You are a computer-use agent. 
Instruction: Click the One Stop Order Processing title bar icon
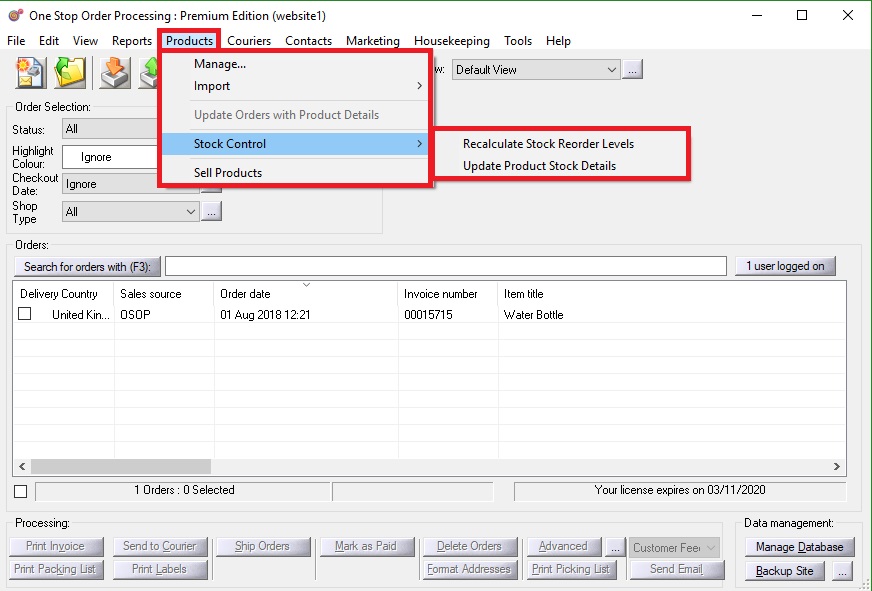(x=16, y=16)
